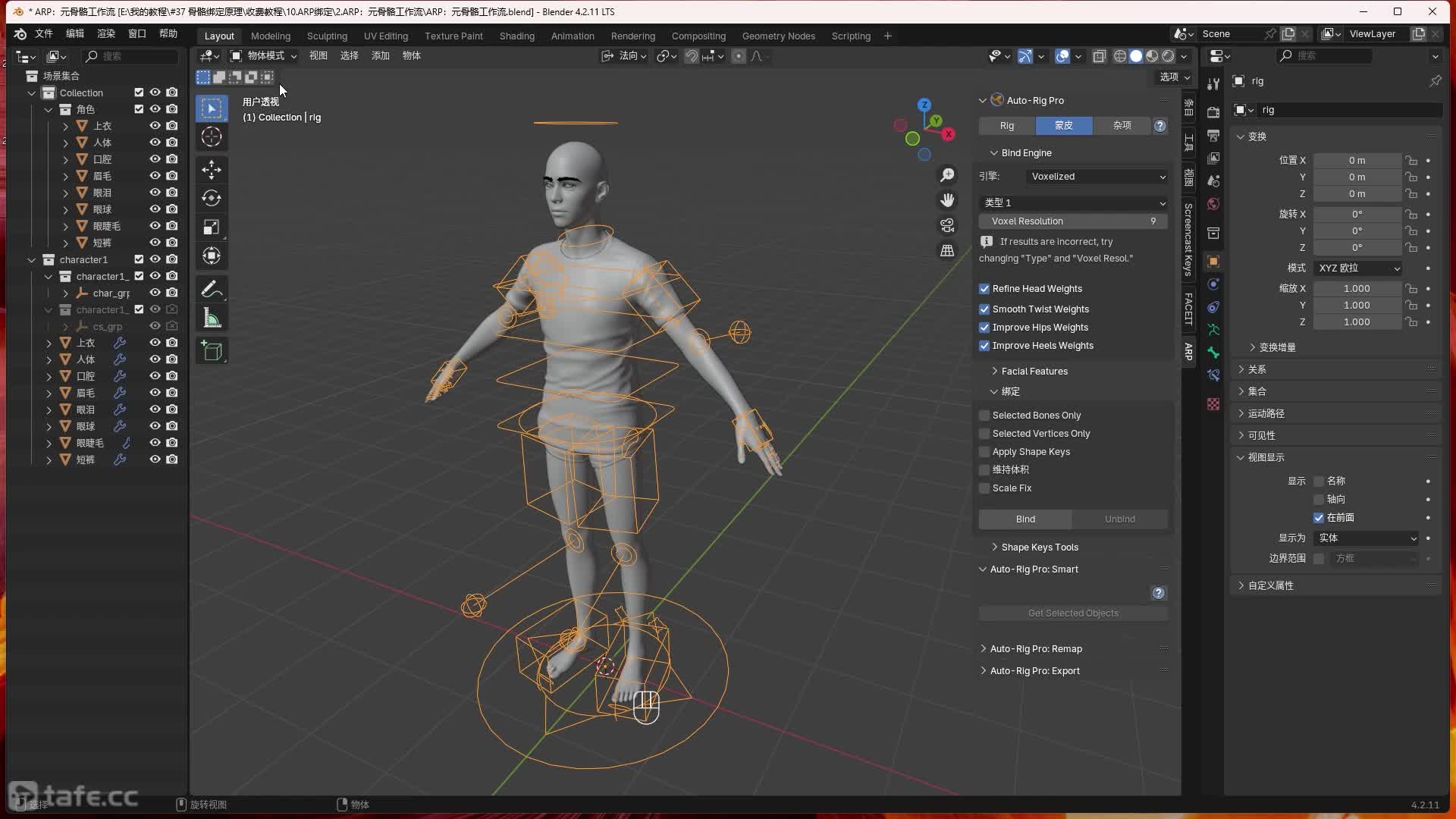
Task: Click the Add Cube tool
Action: (x=212, y=350)
